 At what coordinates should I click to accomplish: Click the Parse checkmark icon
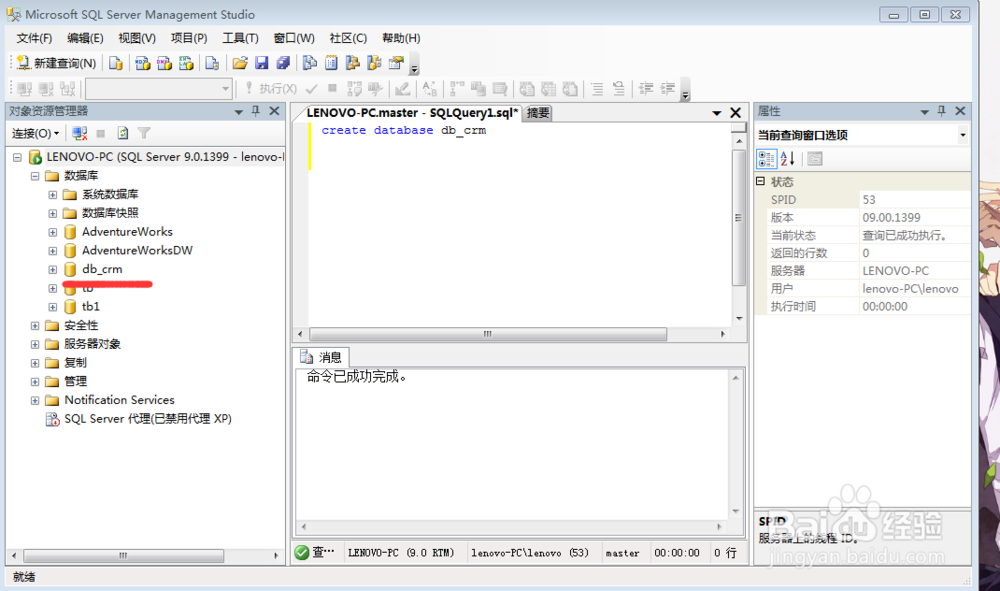pyautogui.click(x=312, y=89)
